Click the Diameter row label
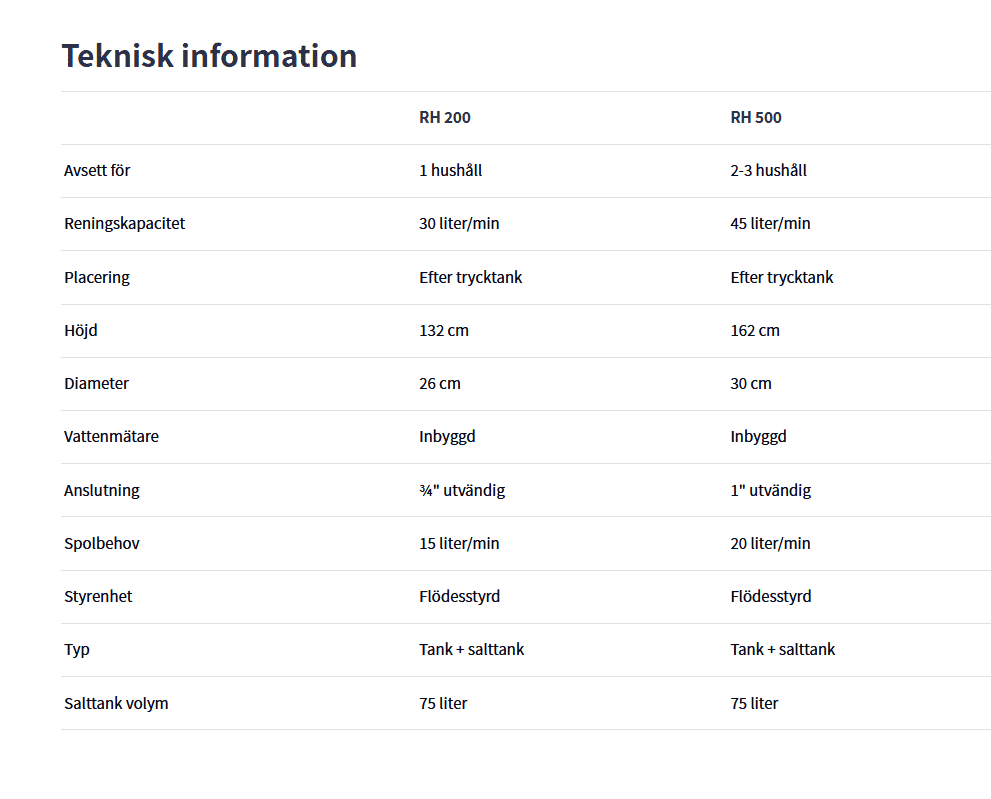Screen dimensions: 991x799 [96, 384]
